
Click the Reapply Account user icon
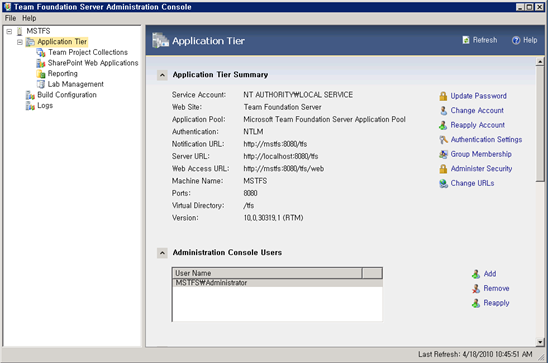[443, 125]
